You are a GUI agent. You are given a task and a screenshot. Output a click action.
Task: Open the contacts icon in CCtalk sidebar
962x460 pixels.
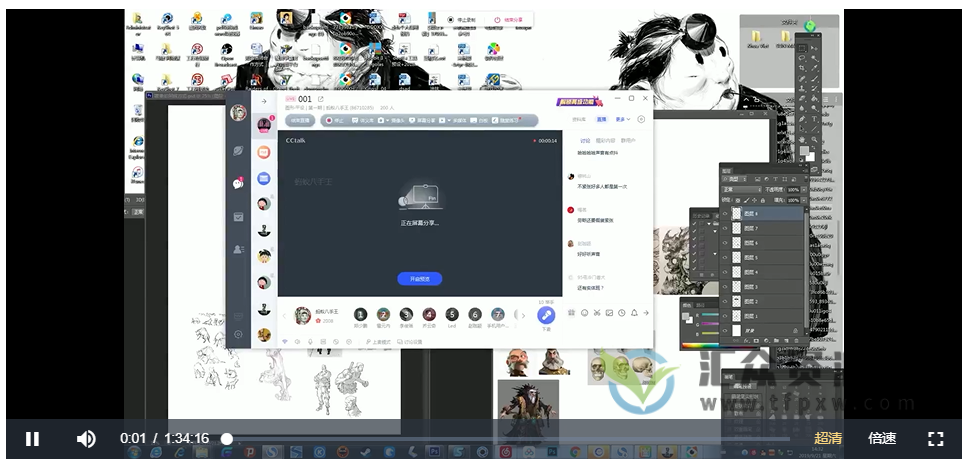(x=238, y=249)
